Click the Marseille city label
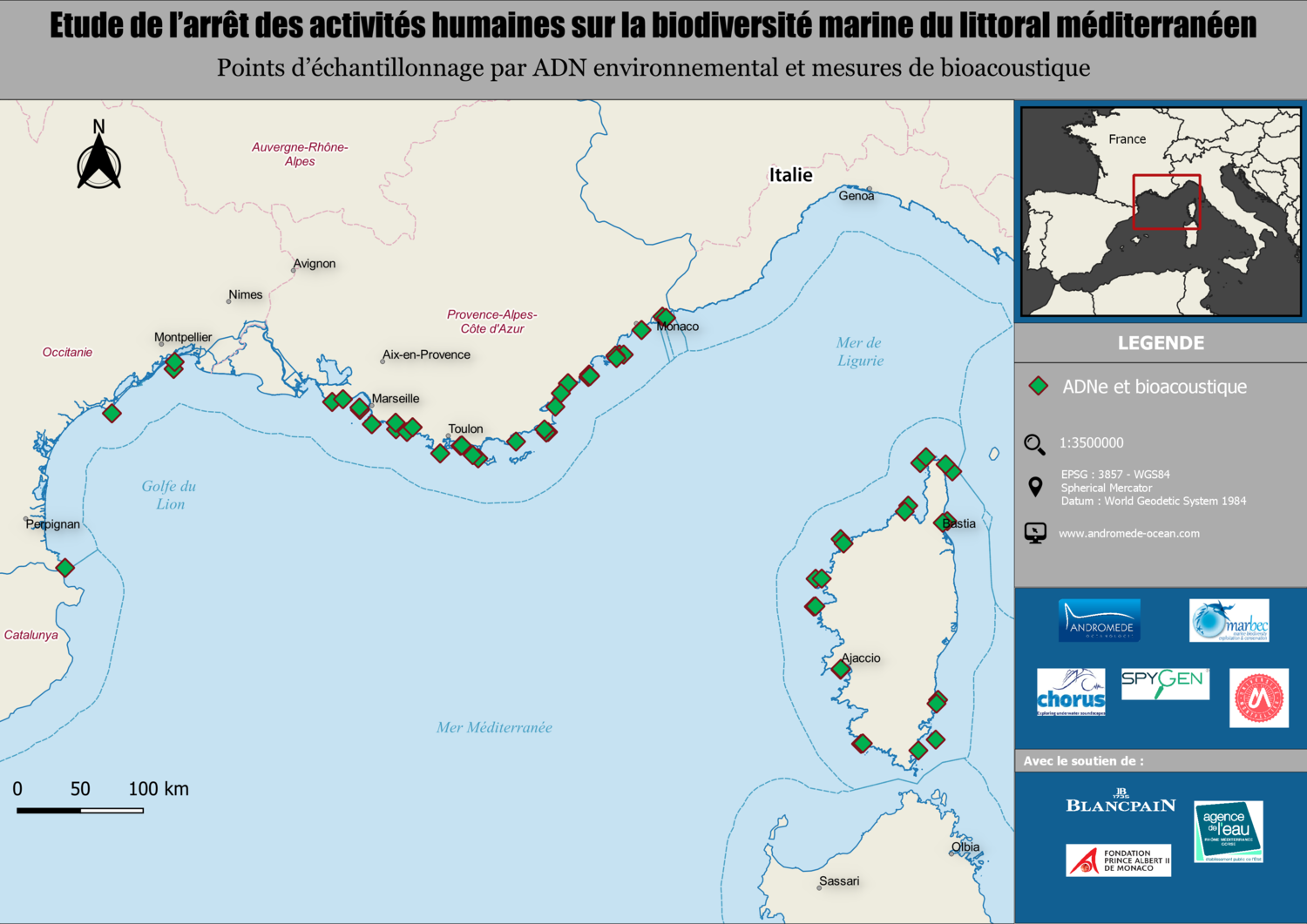The image size is (1307, 924). (396, 398)
